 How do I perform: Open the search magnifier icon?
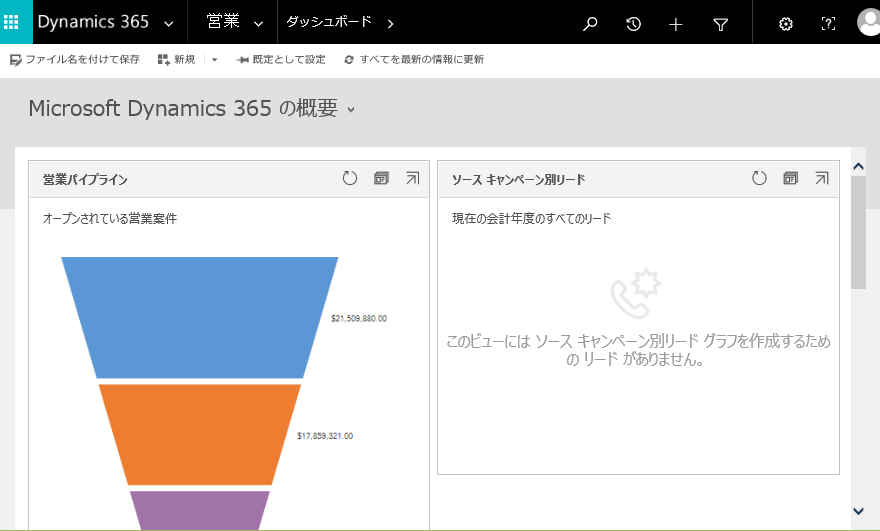[590, 24]
